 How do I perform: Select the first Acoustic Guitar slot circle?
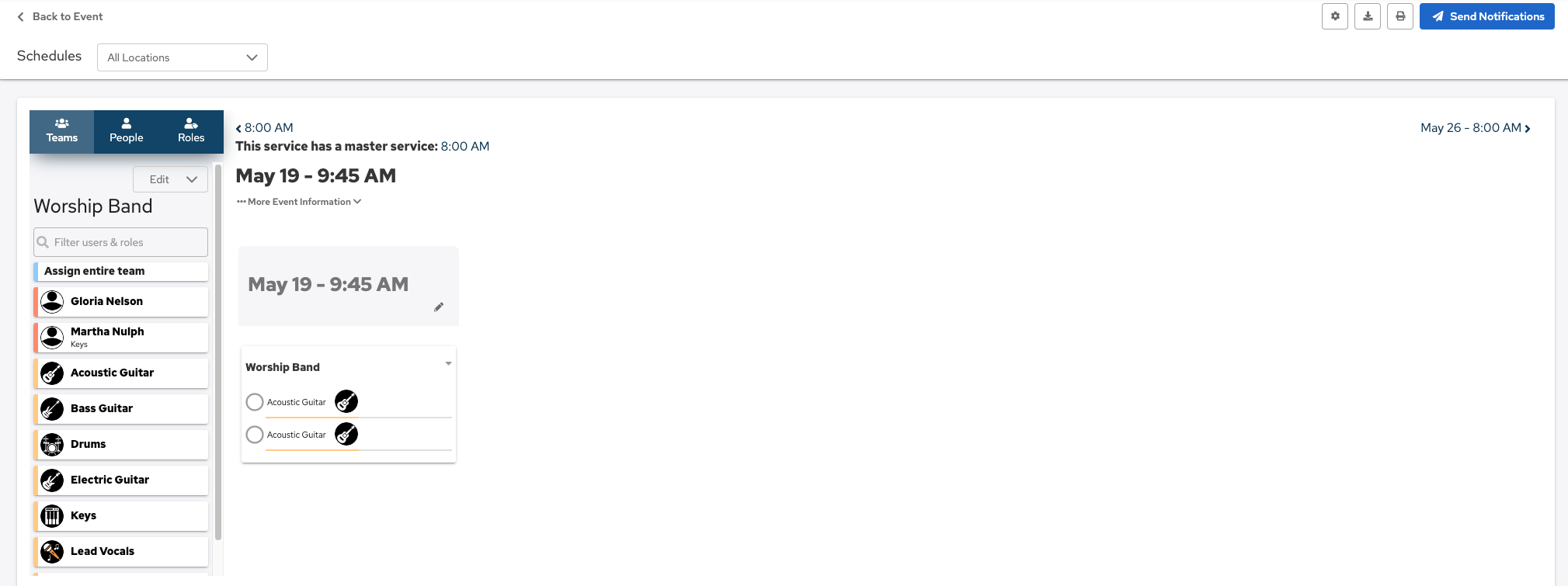[255, 402]
